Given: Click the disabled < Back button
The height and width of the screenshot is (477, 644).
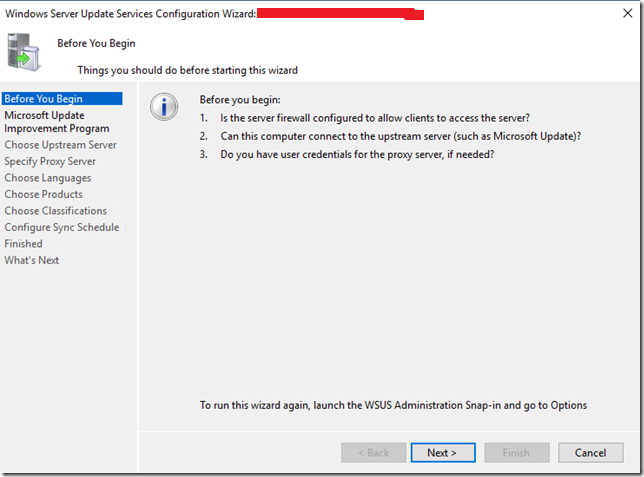Looking at the screenshot, I should [x=373, y=452].
